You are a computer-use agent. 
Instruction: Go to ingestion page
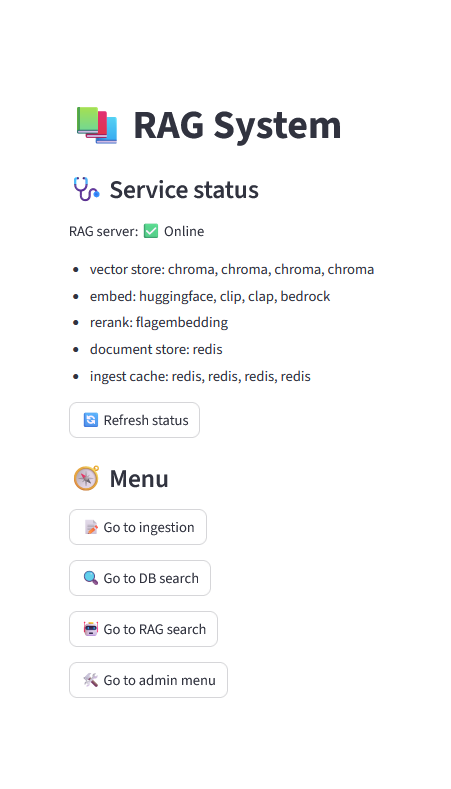(138, 527)
